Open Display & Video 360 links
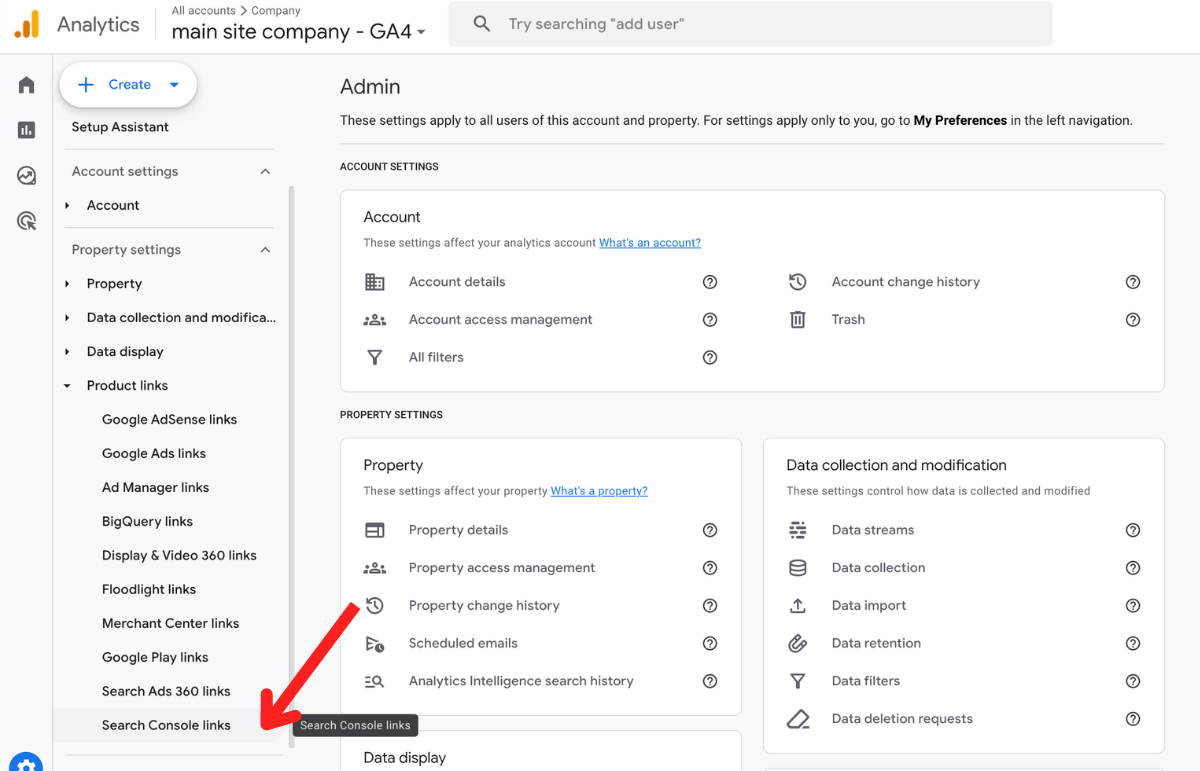The width and height of the screenshot is (1200, 771). (x=179, y=556)
